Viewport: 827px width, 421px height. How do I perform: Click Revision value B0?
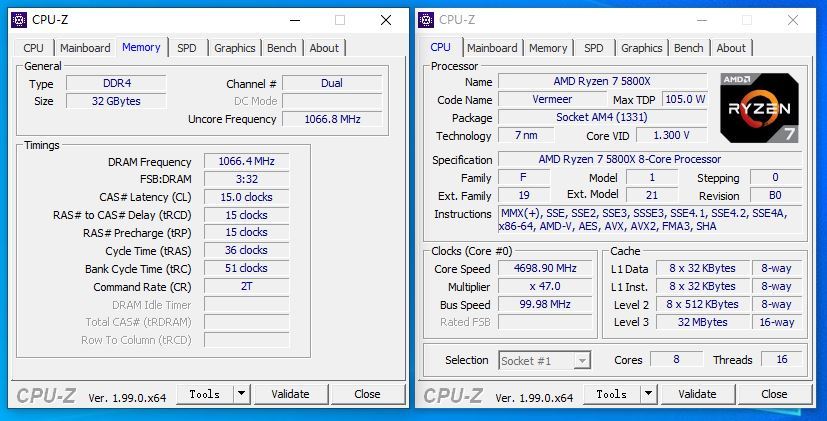[775, 196]
